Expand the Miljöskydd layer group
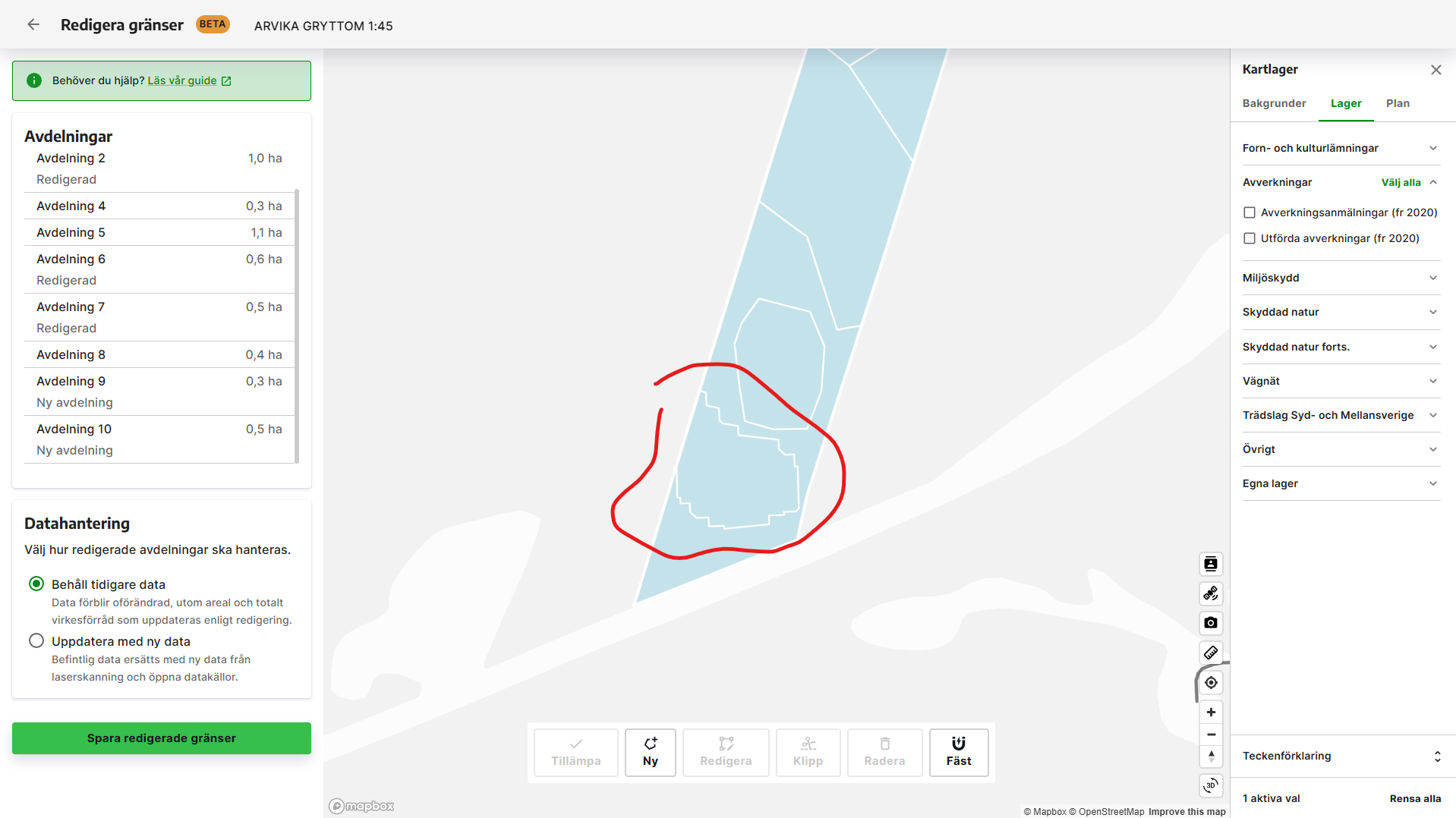The width and height of the screenshot is (1456, 818). pos(1341,278)
